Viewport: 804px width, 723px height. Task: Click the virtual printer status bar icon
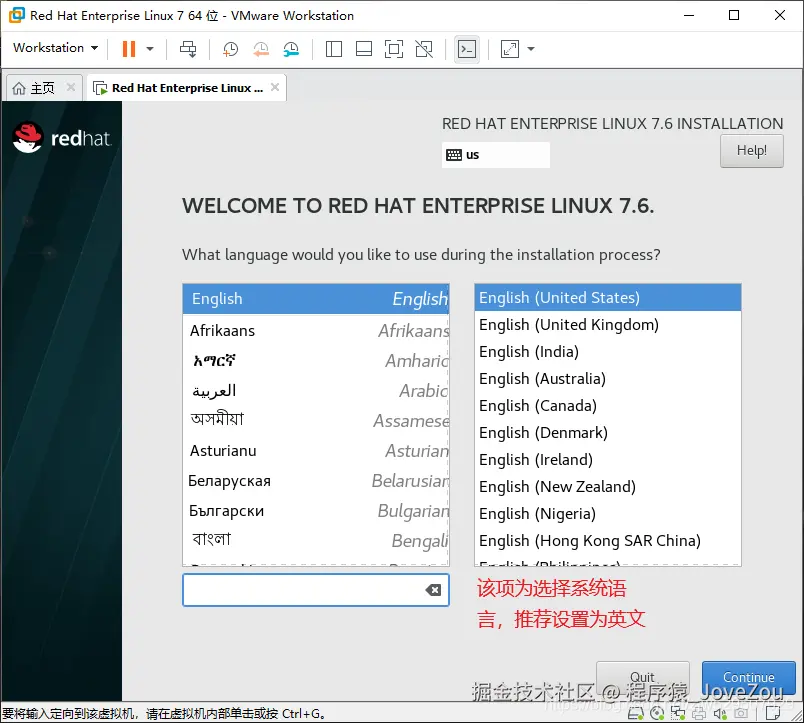(699, 713)
